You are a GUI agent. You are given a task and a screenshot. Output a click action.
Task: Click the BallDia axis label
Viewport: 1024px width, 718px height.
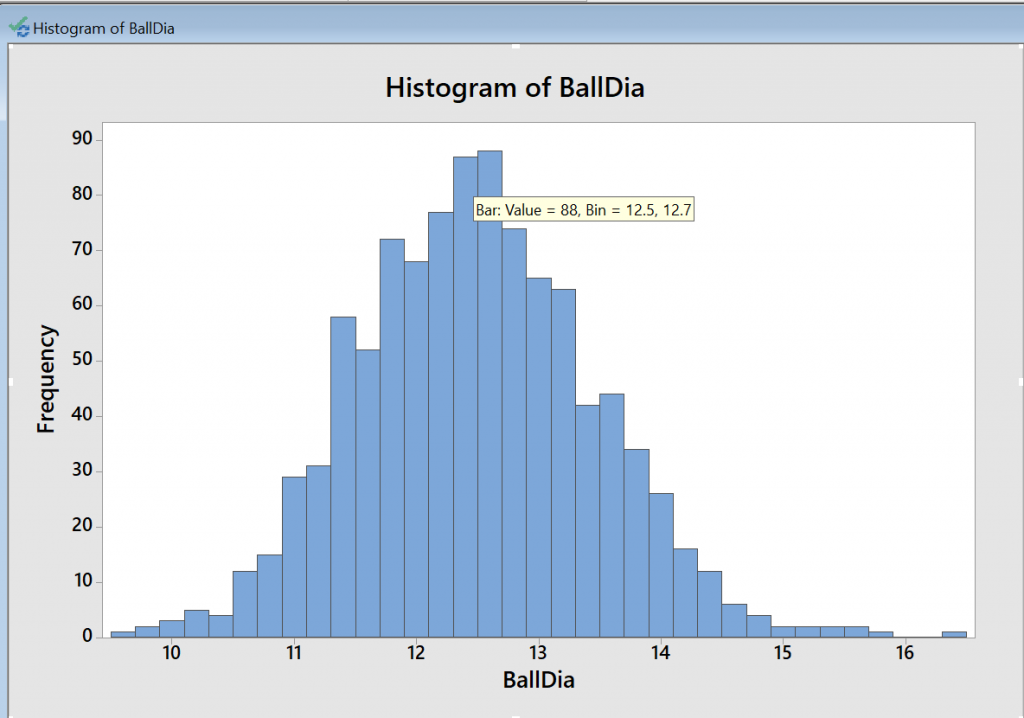pyautogui.click(x=538, y=679)
